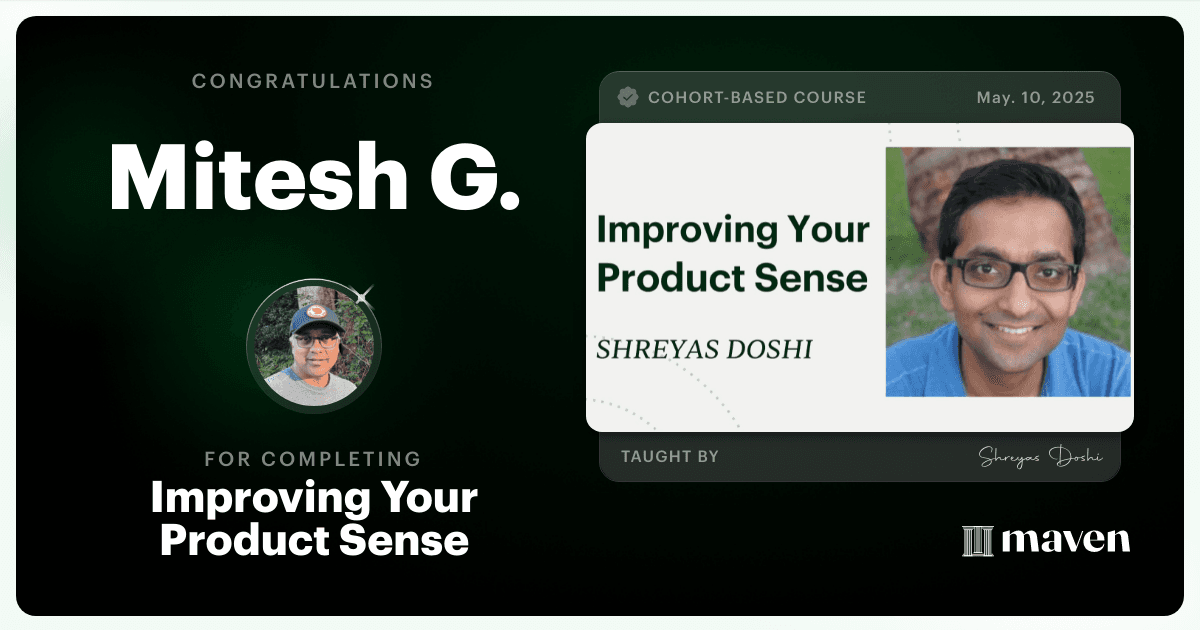This screenshot has height=630, width=1200.
Task: Click the dark certificate header bar
Action: click(x=859, y=97)
